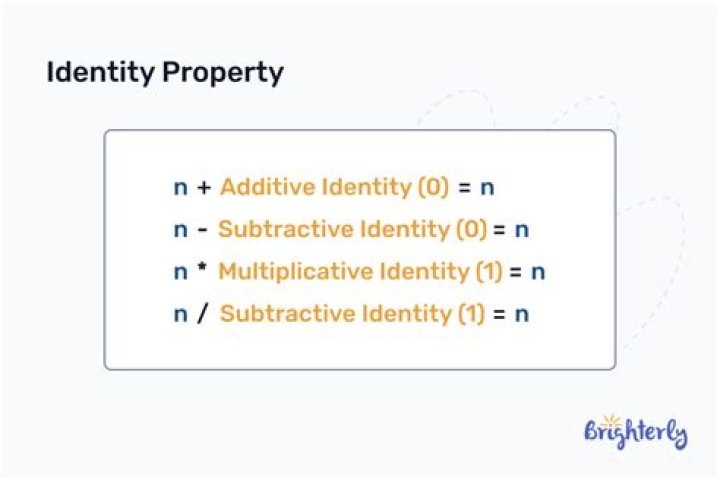Click the result n ending the multiplication line
720x480 pixels.
(x=538, y=272)
